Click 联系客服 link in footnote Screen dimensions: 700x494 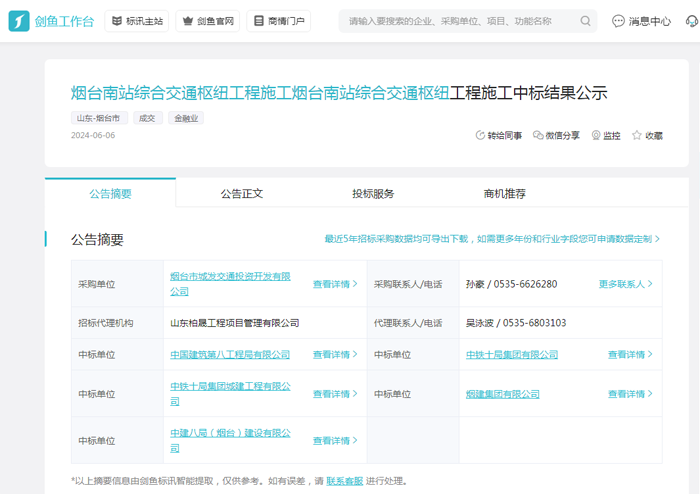tap(344, 482)
